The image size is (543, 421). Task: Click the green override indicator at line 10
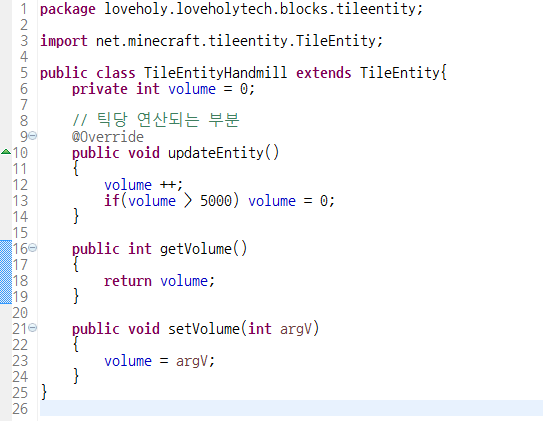[6, 152]
